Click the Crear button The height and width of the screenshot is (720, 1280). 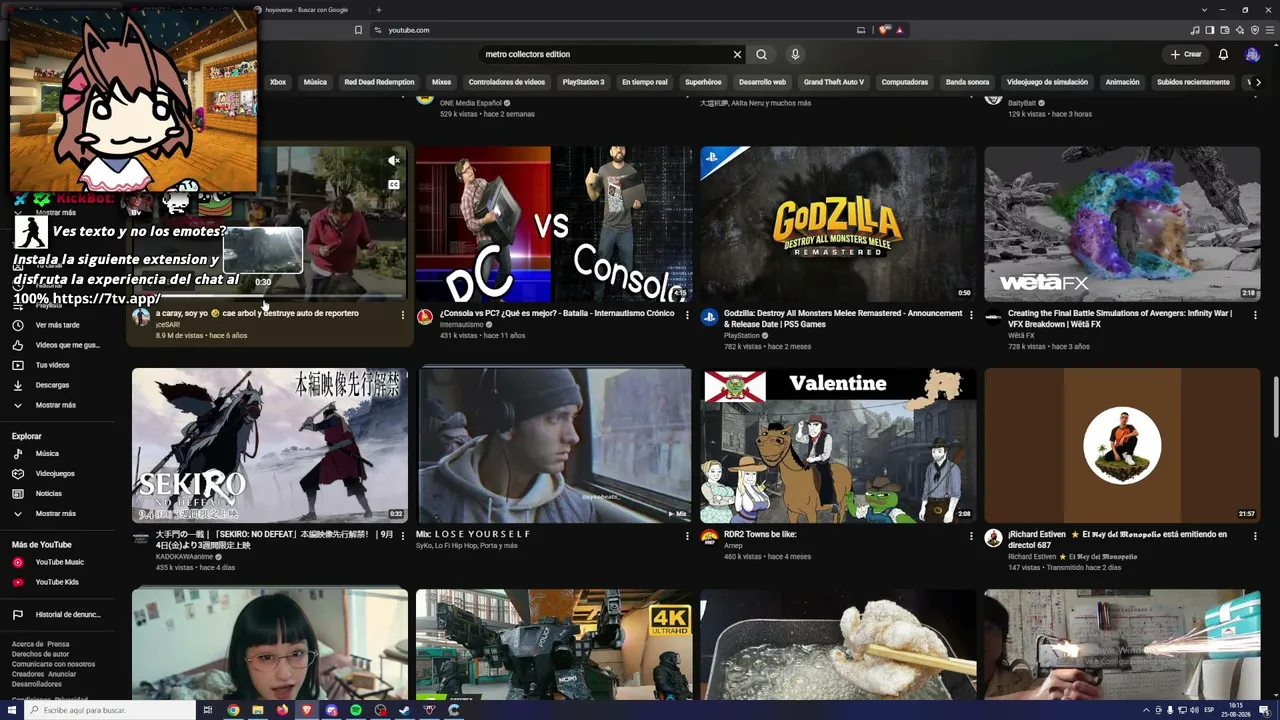tap(1186, 54)
